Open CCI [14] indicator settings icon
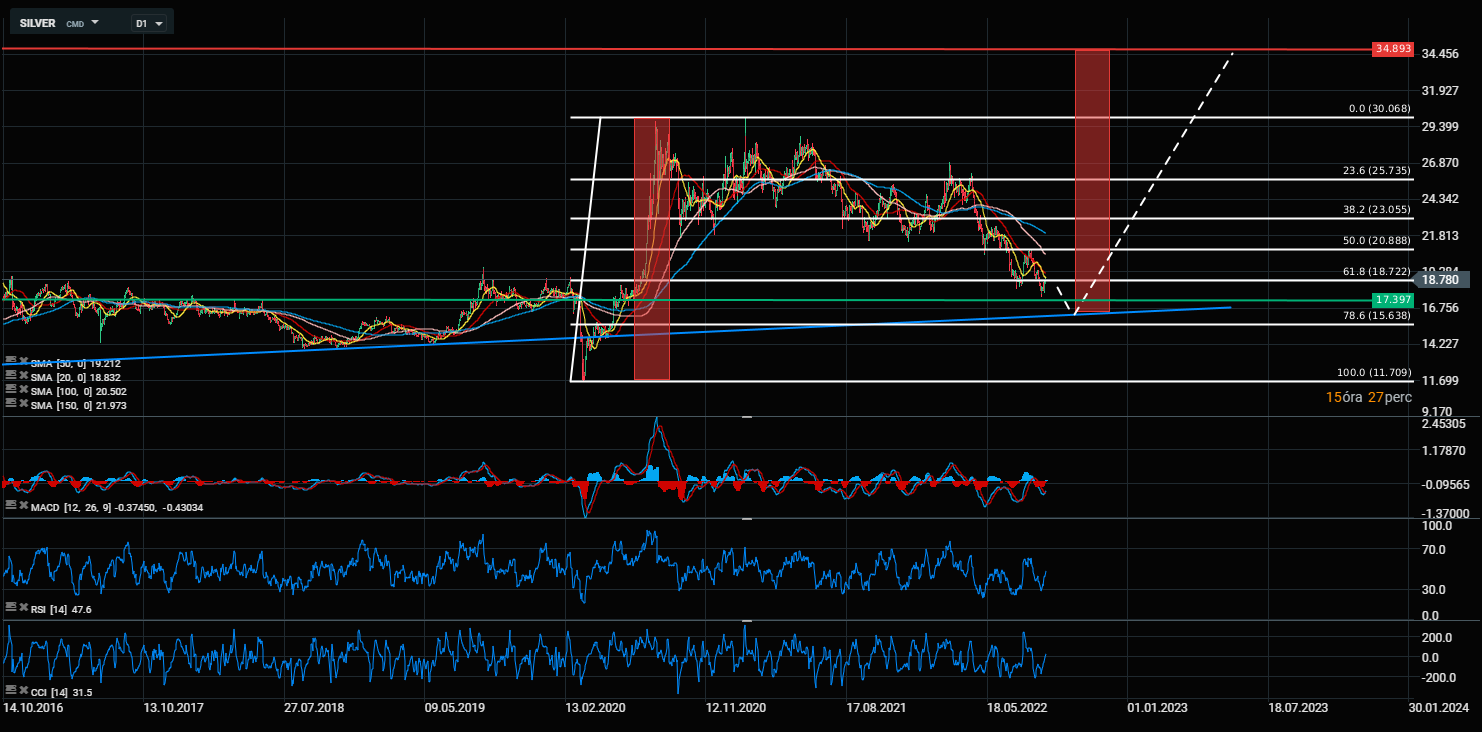This screenshot has height=732, width=1482. (10, 691)
